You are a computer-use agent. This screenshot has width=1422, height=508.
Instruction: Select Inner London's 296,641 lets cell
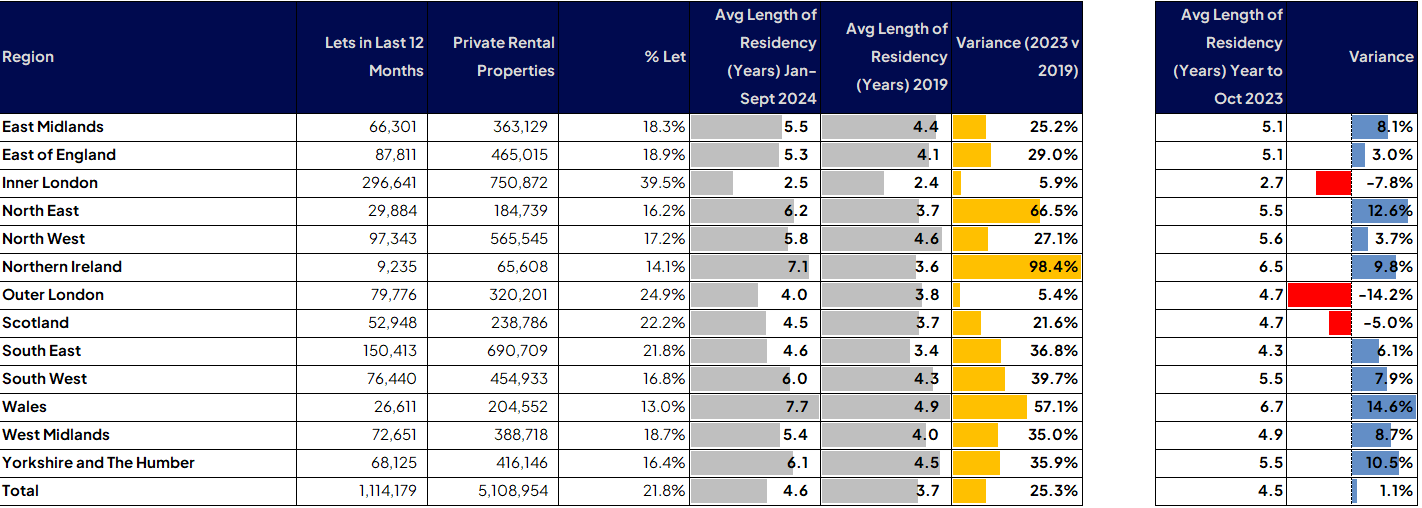389,183
